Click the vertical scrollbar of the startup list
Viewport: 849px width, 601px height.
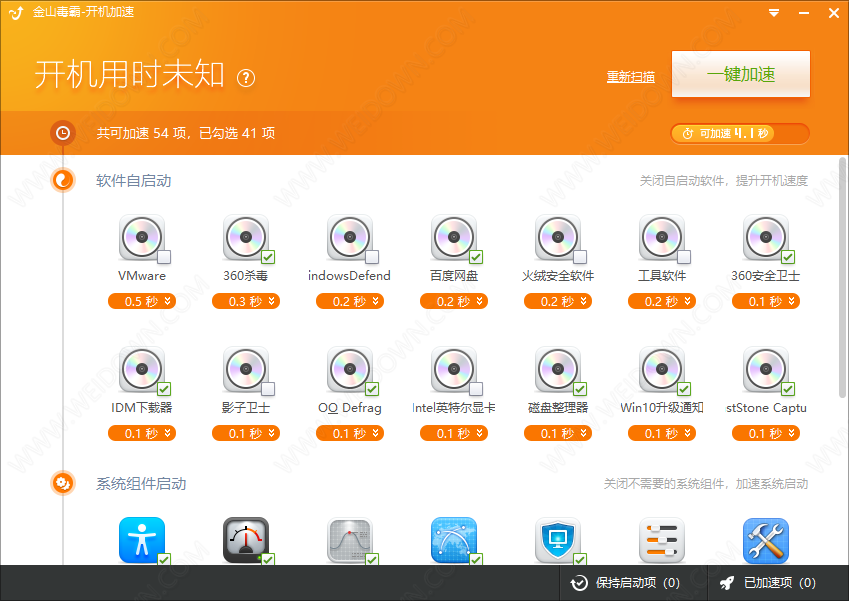(x=842, y=277)
